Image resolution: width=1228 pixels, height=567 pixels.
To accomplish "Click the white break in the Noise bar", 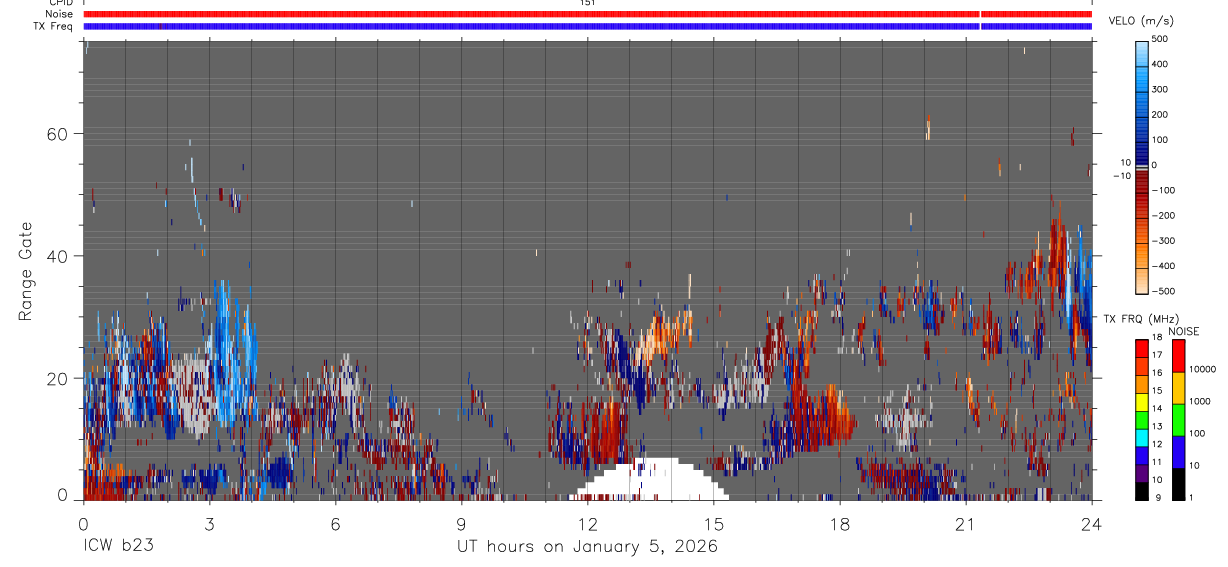I will tap(980, 14).
